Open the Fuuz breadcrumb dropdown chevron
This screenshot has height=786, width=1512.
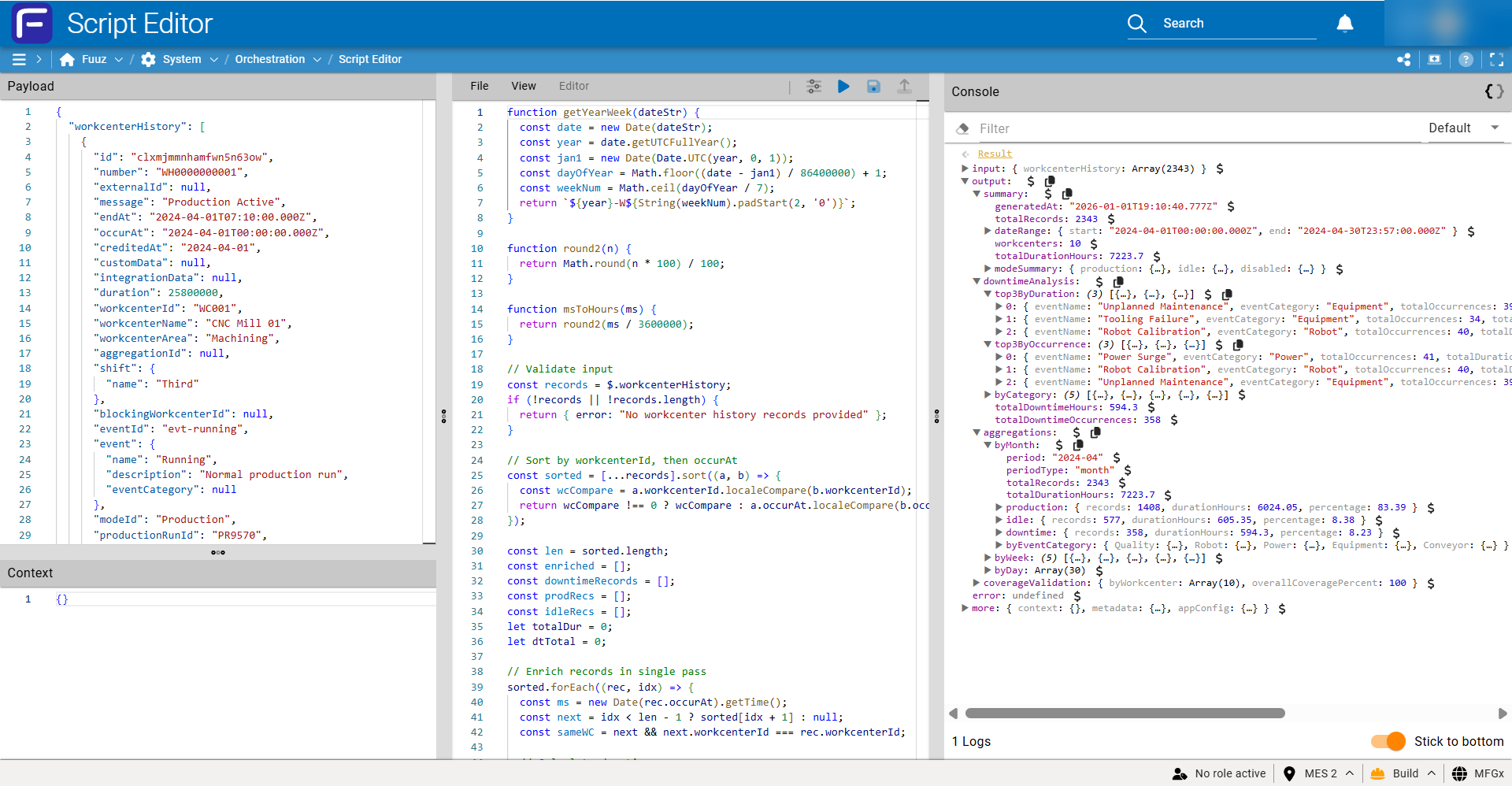(x=119, y=59)
